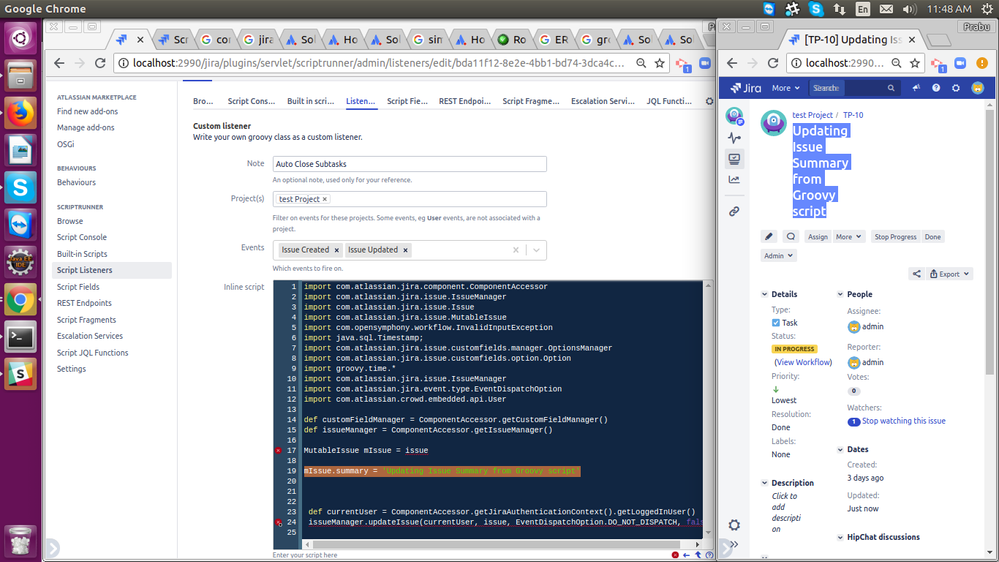Click the share icon on issue
This screenshot has width=999, height=562.
tap(916, 274)
